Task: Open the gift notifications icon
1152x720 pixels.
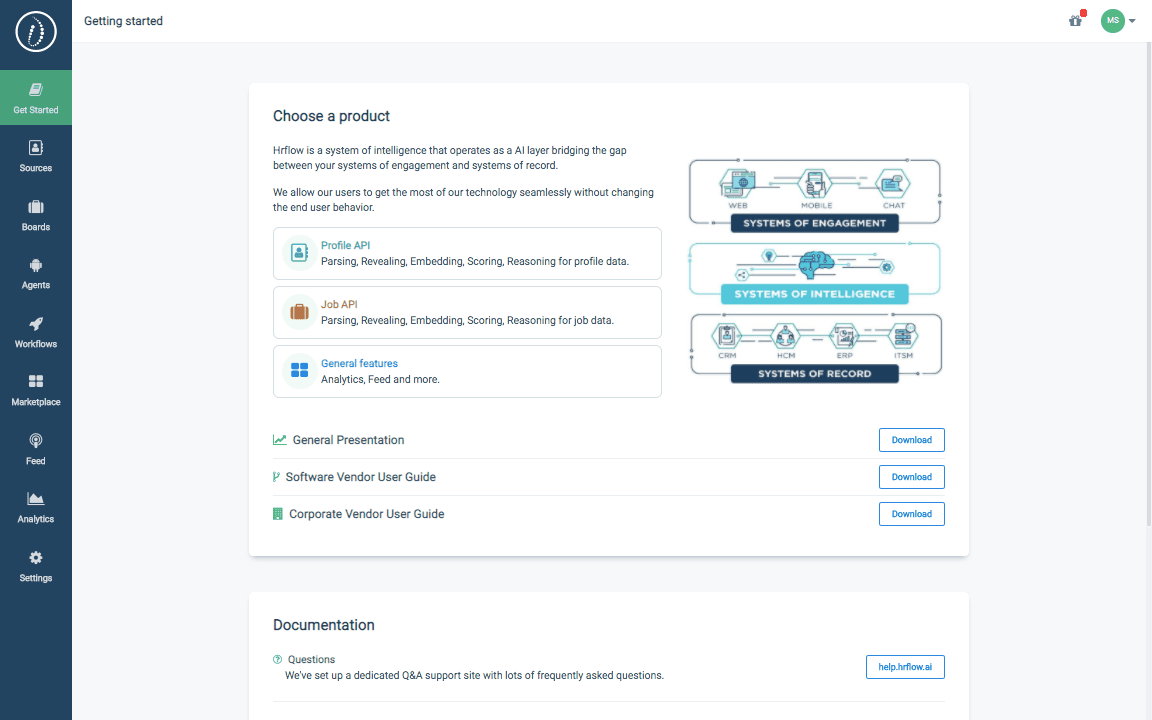Action: click(x=1075, y=21)
